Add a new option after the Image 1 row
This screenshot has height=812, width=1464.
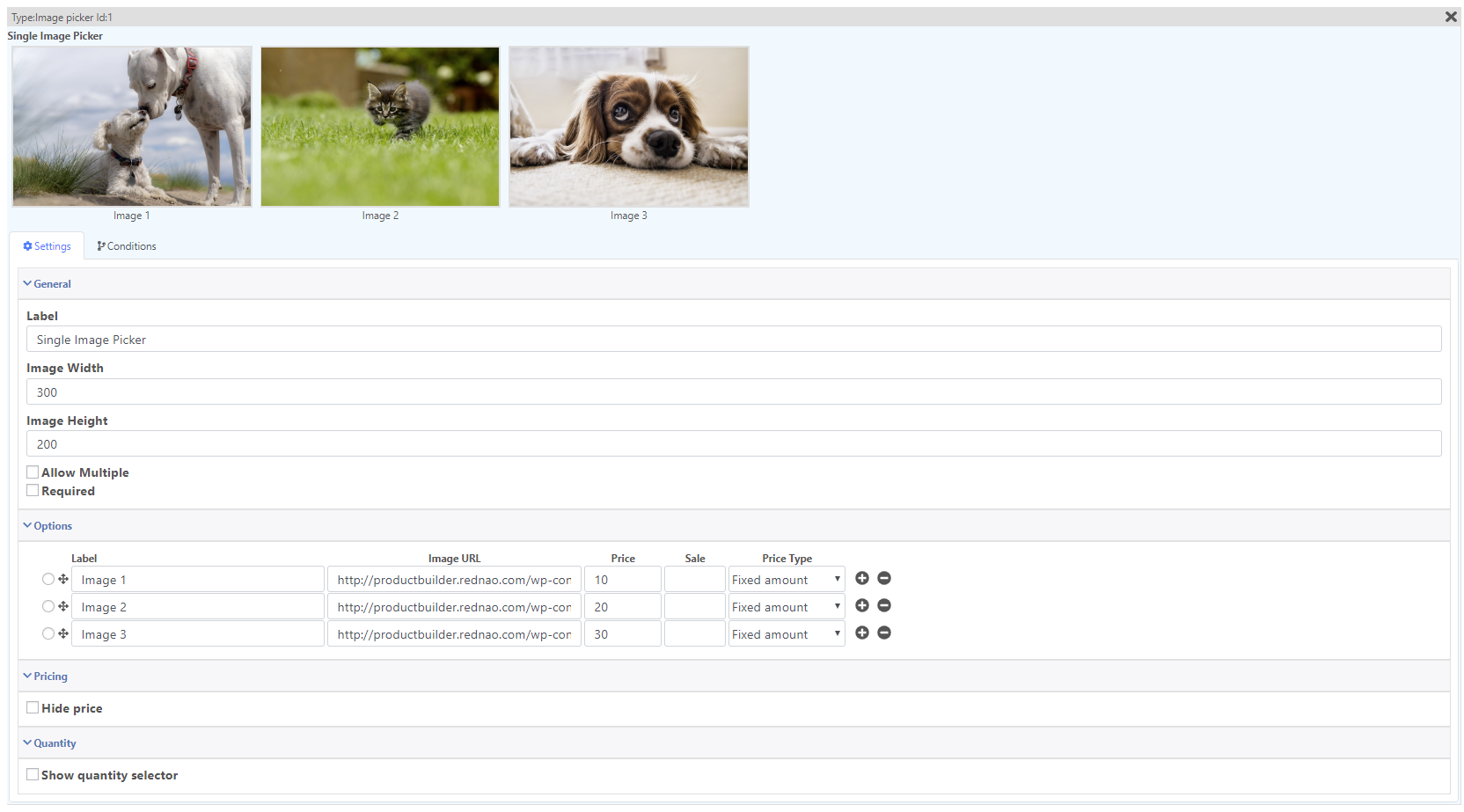[x=862, y=578]
